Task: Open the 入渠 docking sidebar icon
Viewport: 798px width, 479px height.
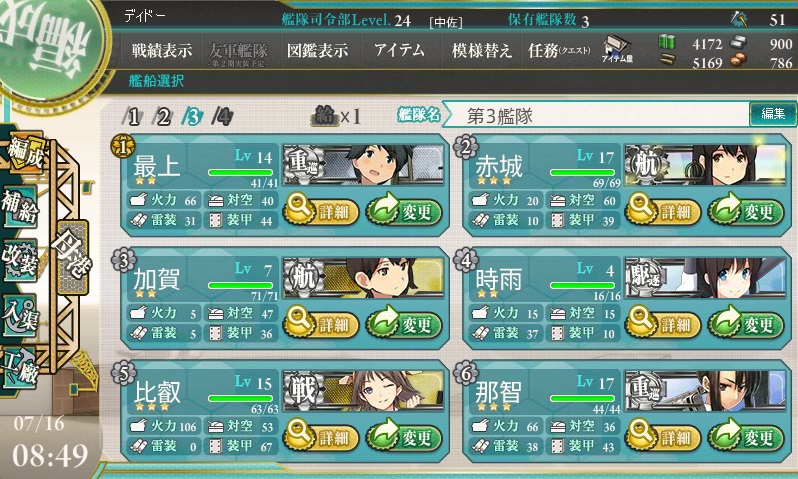Action: tap(20, 315)
